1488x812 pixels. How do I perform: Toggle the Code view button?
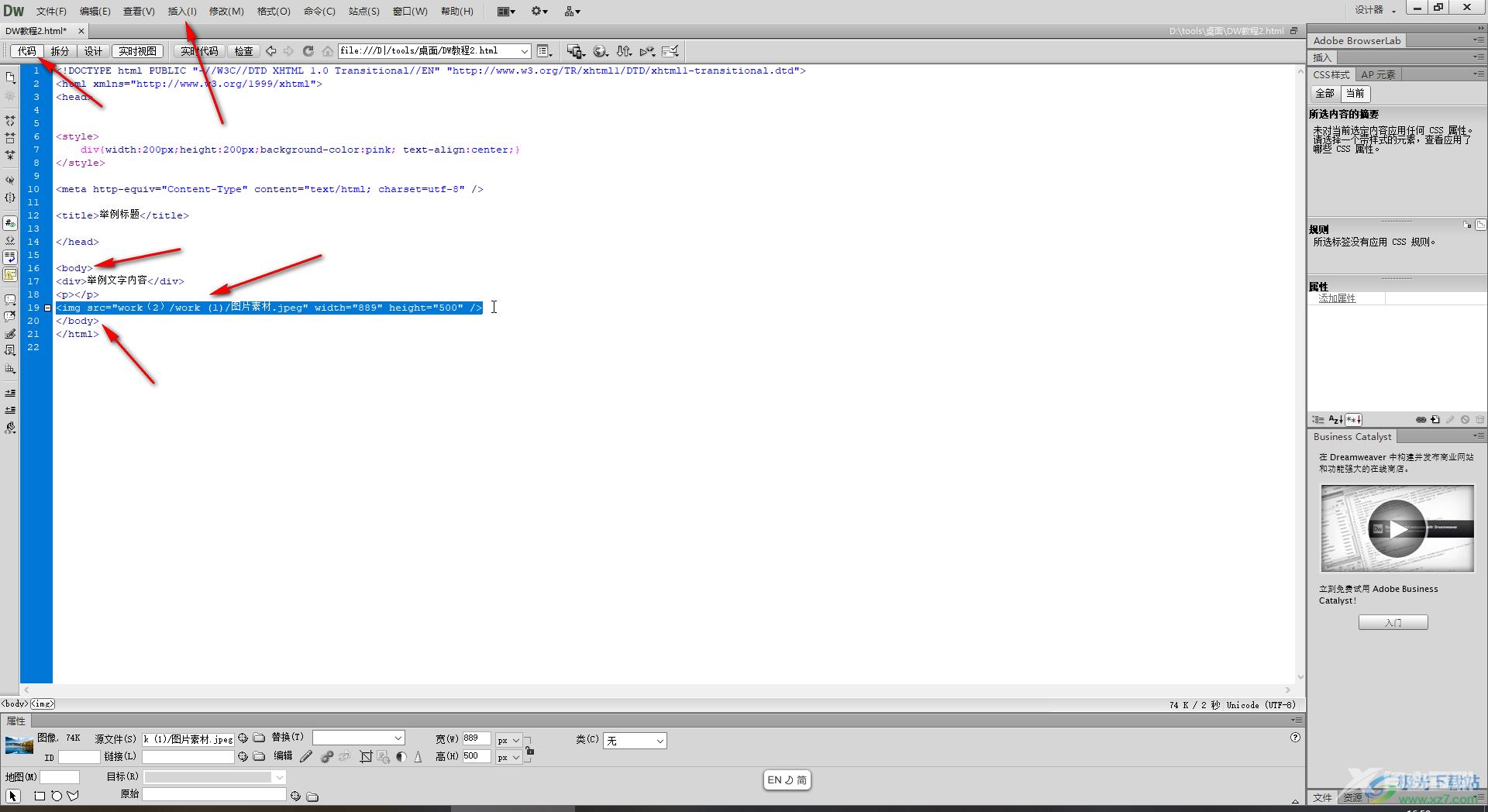coord(27,51)
